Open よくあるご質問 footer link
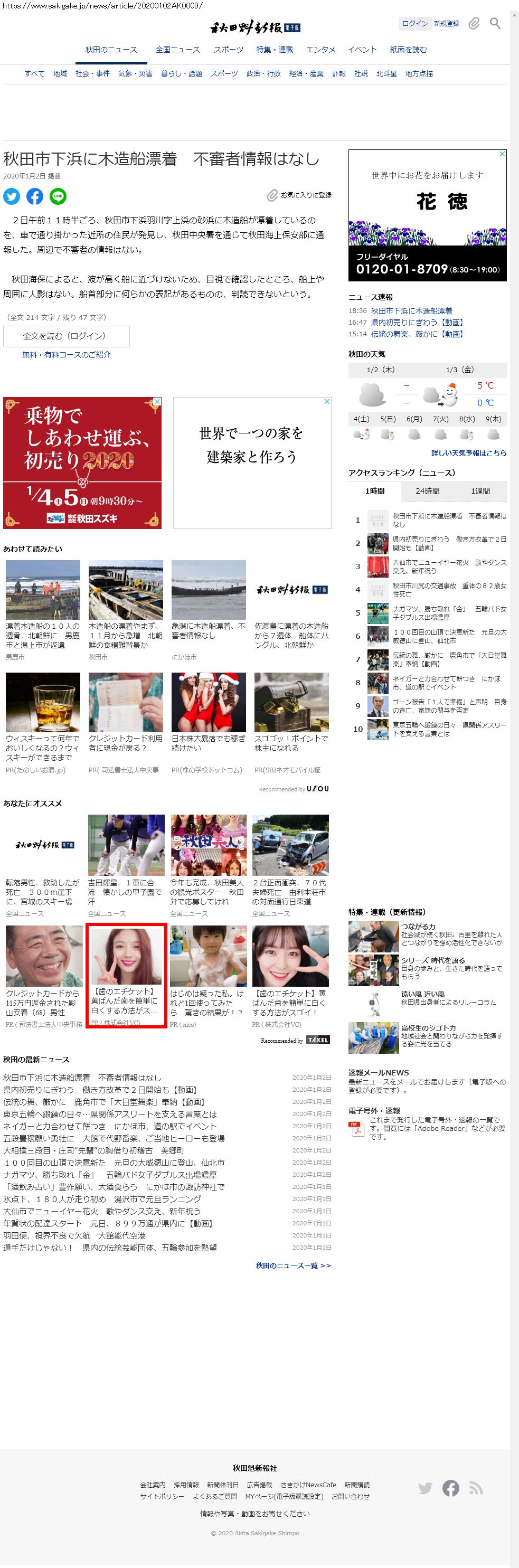519x1568 pixels. click(x=215, y=1496)
